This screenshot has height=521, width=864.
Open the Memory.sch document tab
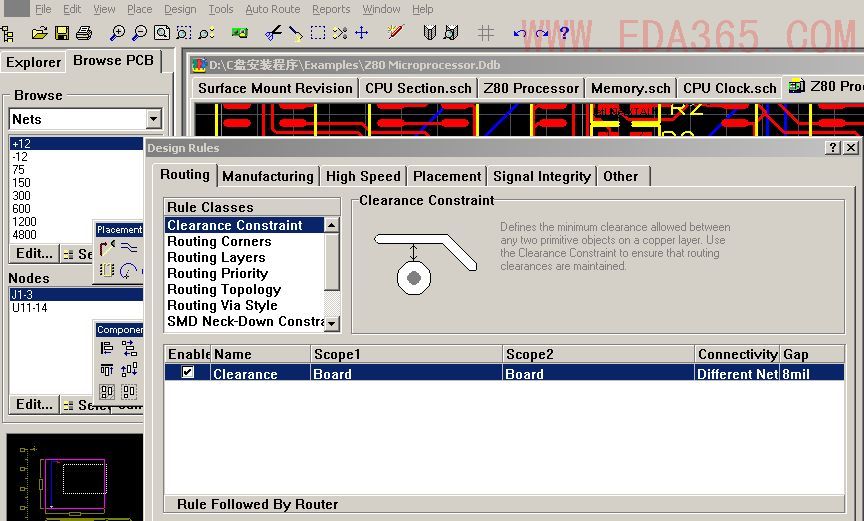pos(631,88)
